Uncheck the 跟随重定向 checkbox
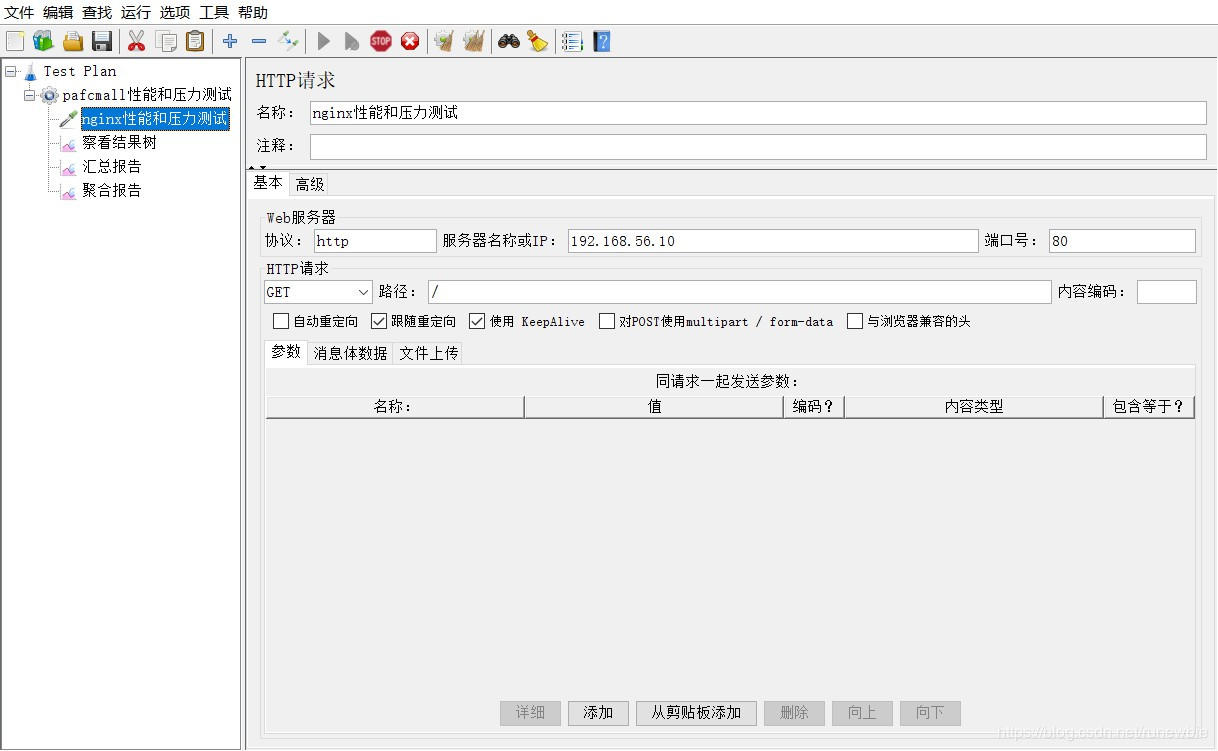This screenshot has width=1218, height=751. tap(379, 321)
